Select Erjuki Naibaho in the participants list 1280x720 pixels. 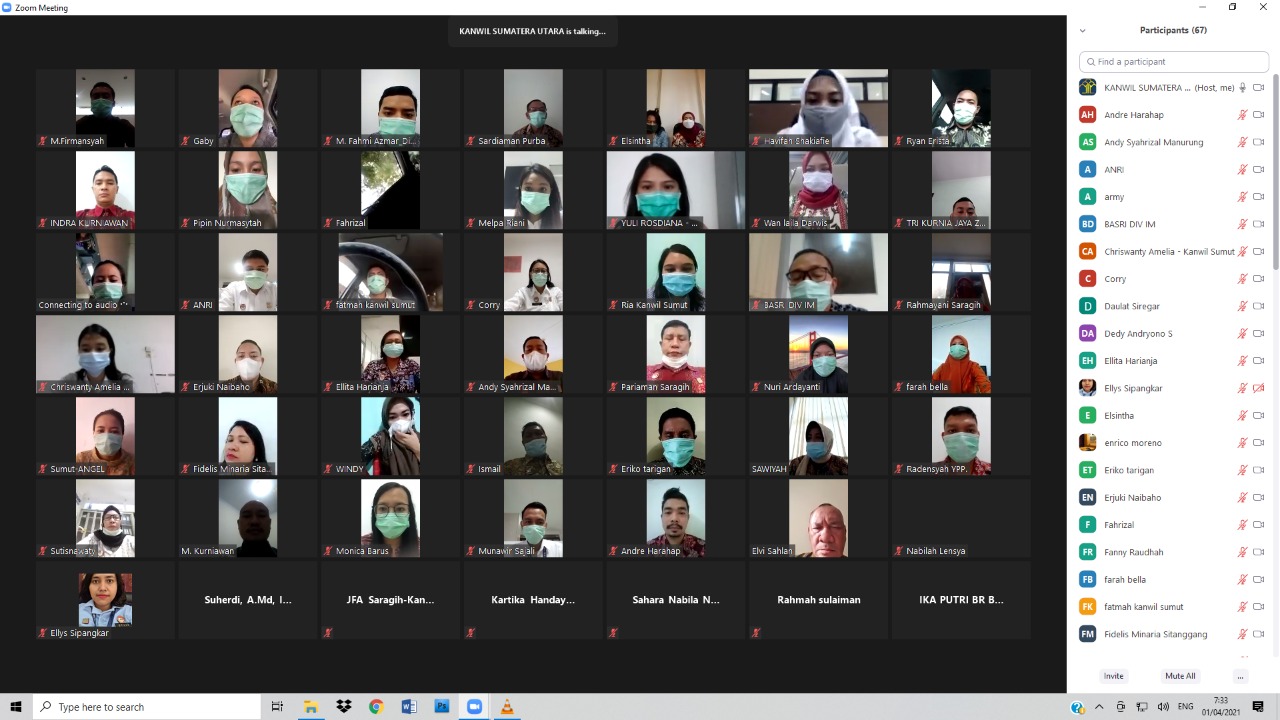(x=1174, y=497)
